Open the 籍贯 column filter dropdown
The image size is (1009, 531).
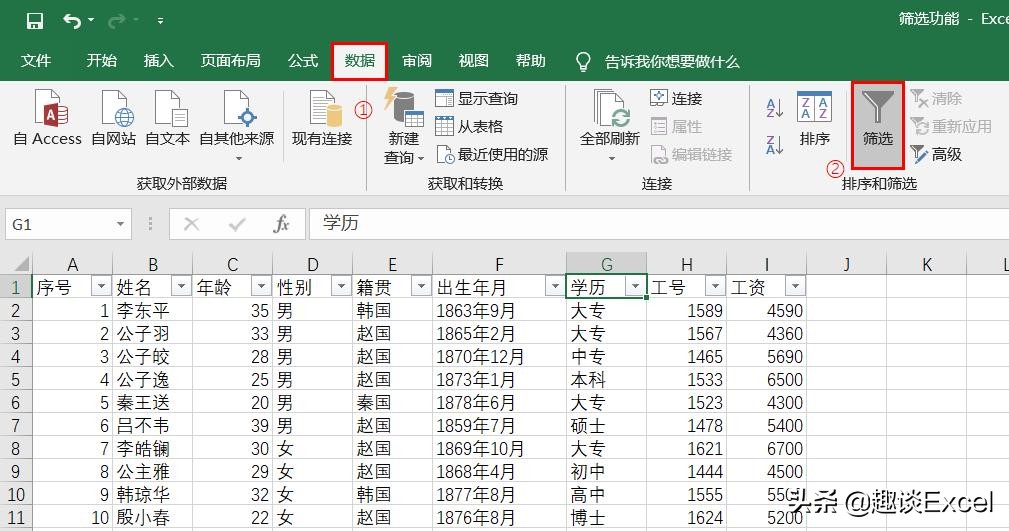pos(421,286)
